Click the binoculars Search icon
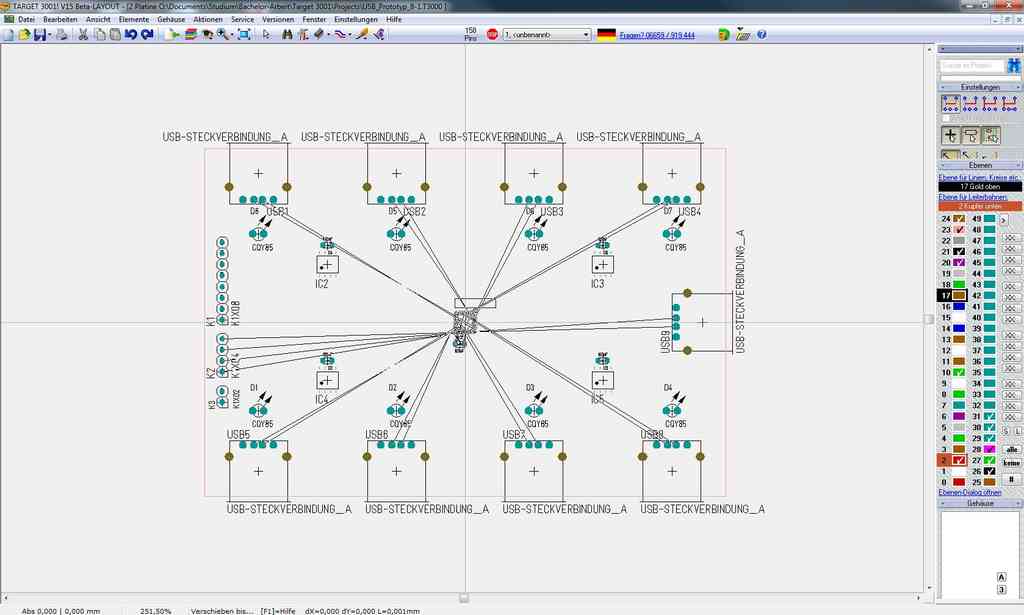Screen dimensions: 1024x615 point(287,35)
